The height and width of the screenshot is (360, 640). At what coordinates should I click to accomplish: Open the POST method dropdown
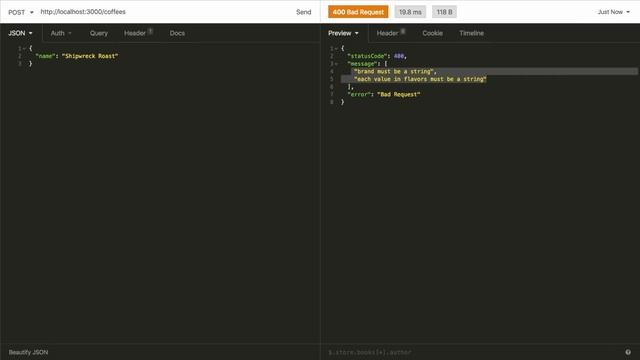pyautogui.click(x=20, y=12)
